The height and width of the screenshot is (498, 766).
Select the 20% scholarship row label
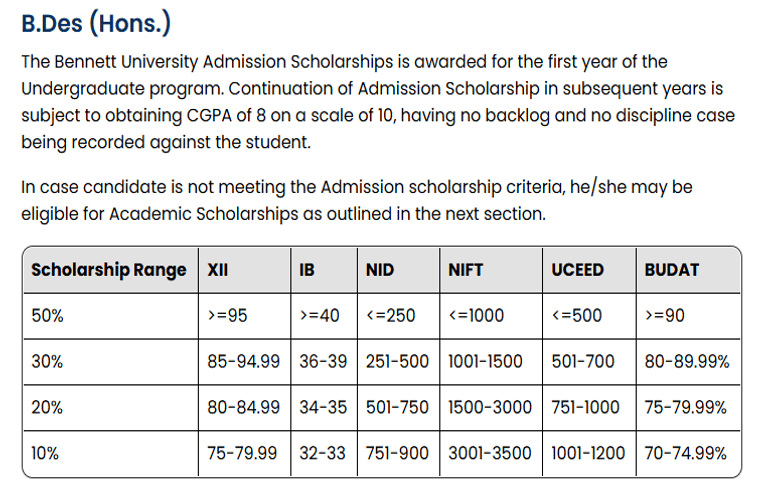pos(46,407)
